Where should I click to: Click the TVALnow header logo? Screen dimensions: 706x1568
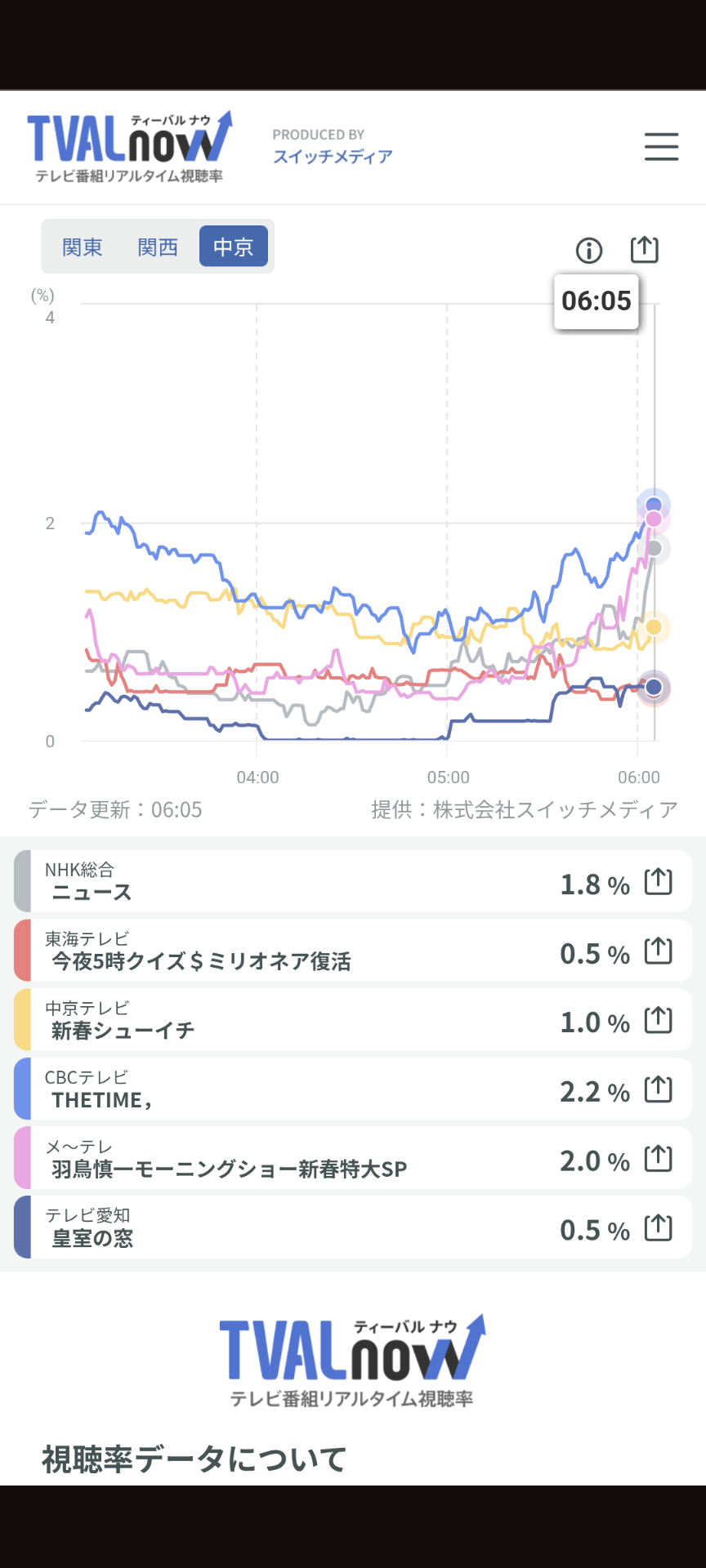tap(129, 147)
